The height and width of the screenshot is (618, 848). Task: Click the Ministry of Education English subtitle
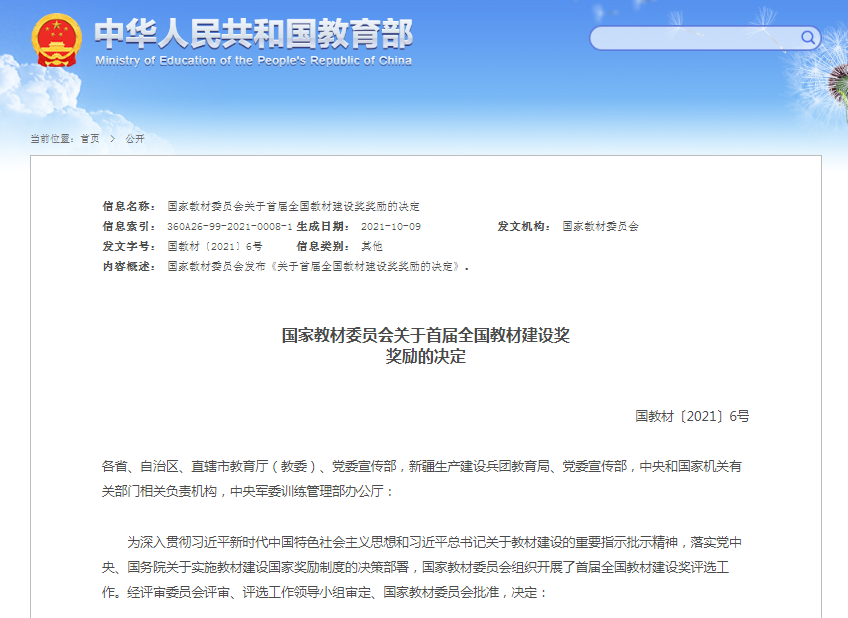254,61
